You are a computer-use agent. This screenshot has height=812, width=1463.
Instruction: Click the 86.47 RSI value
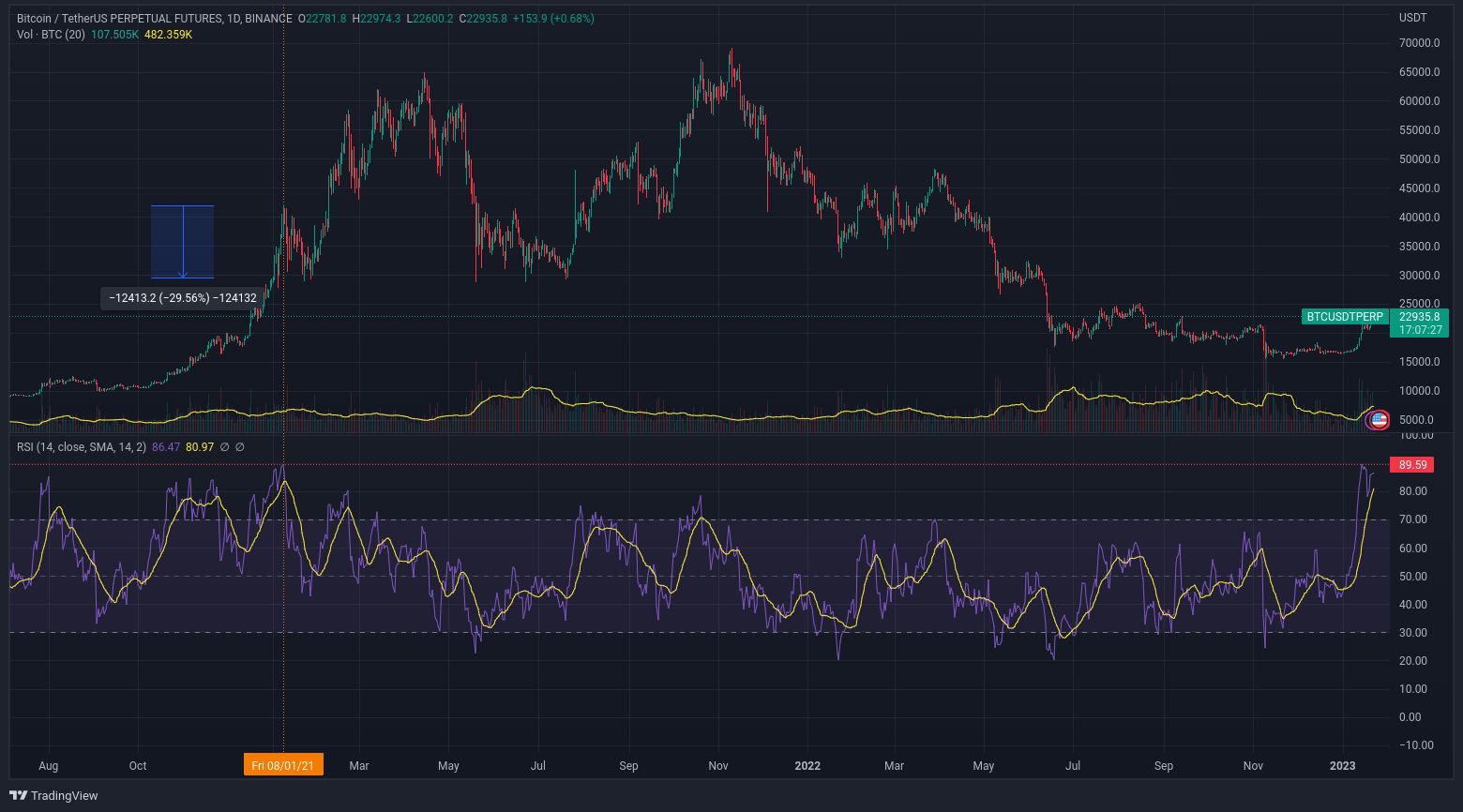166,447
